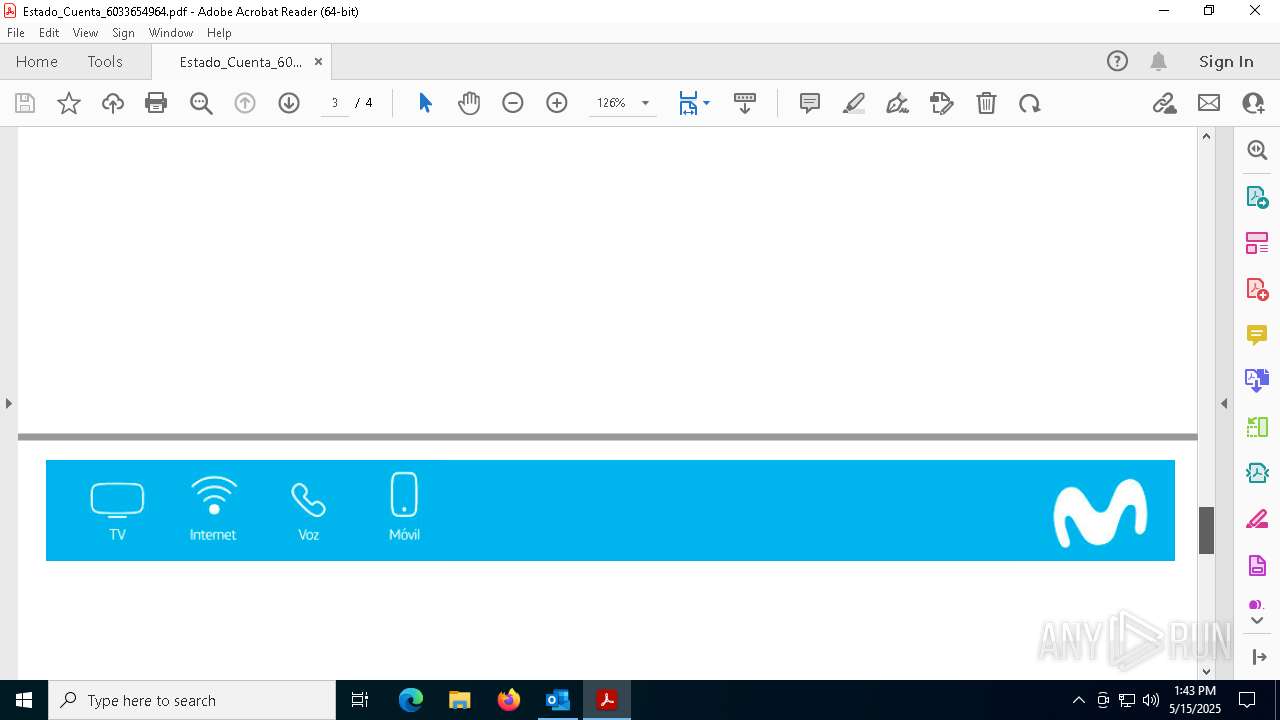Click the scroll down arrow

pyautogui.click(x=1206, y=671)
